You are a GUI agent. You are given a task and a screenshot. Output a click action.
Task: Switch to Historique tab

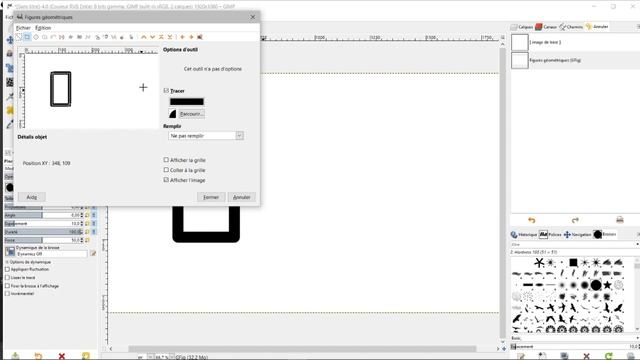coord(524,235)
